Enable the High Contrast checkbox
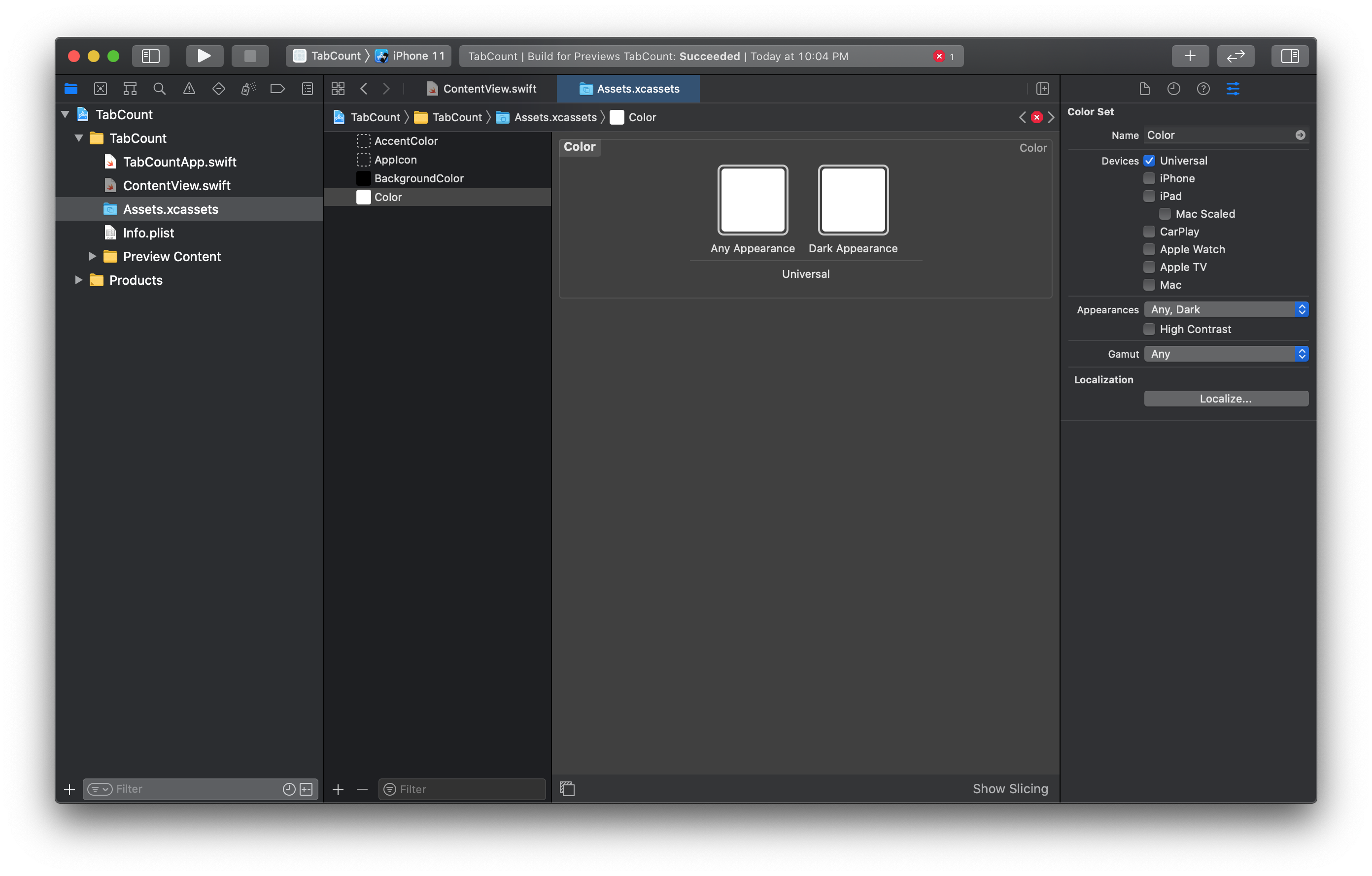 (1149, 329)
